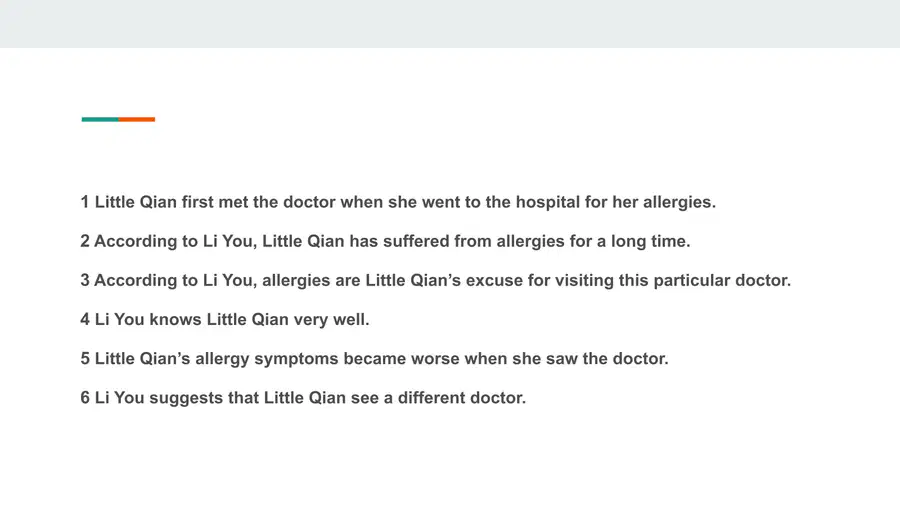Click the word 'symptoms' in sentence 5
This screenshot has width=900, height=506.
tap(296, 360)
